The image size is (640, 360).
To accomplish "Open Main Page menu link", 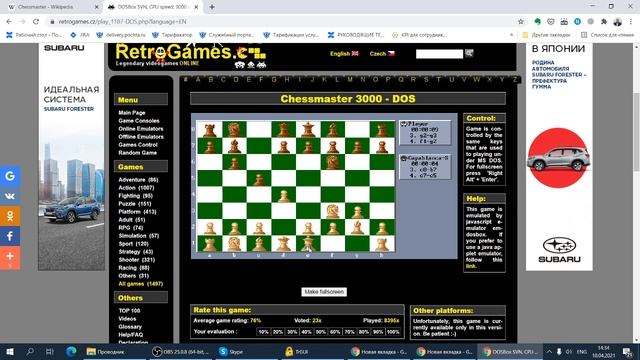I will 131,113.
